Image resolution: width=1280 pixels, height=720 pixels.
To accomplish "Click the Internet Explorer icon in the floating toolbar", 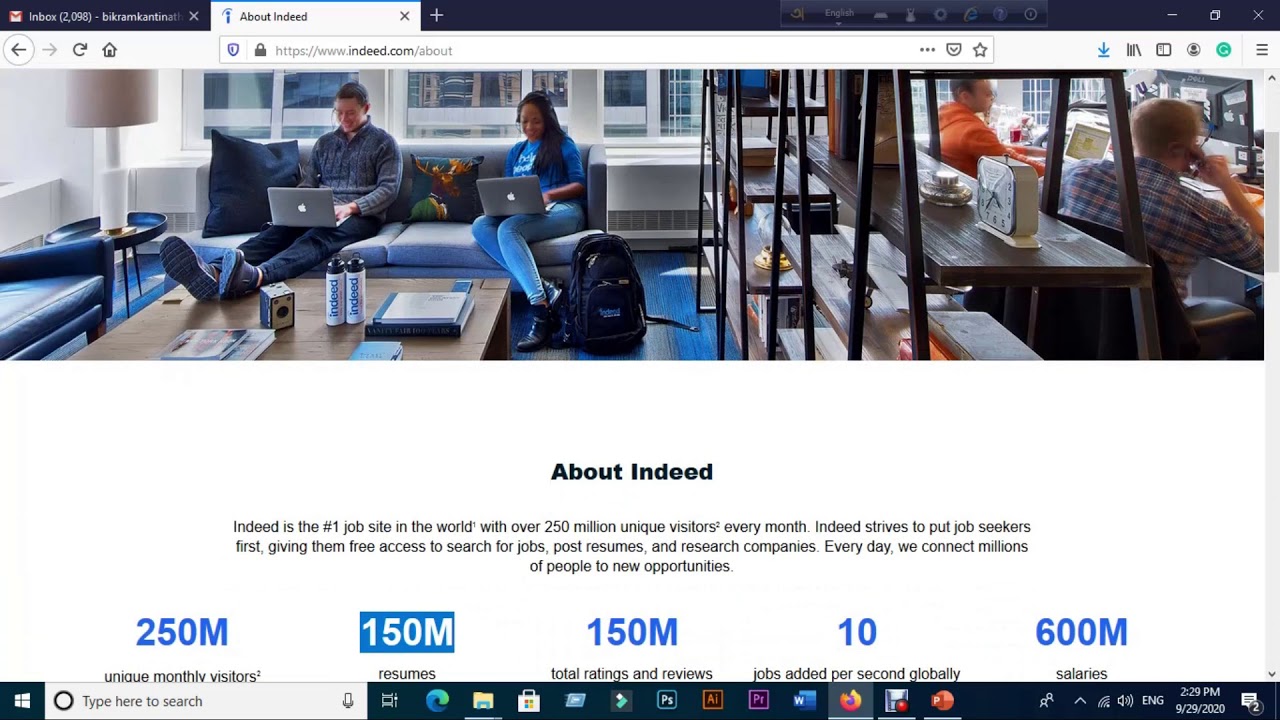I will tap(970, 14).
